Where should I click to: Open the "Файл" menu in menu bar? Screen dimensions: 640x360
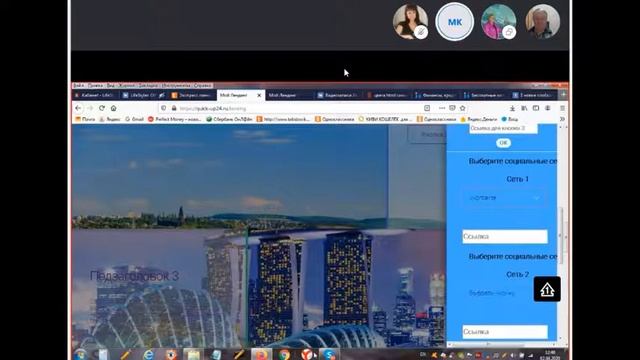tap(78, 86)
